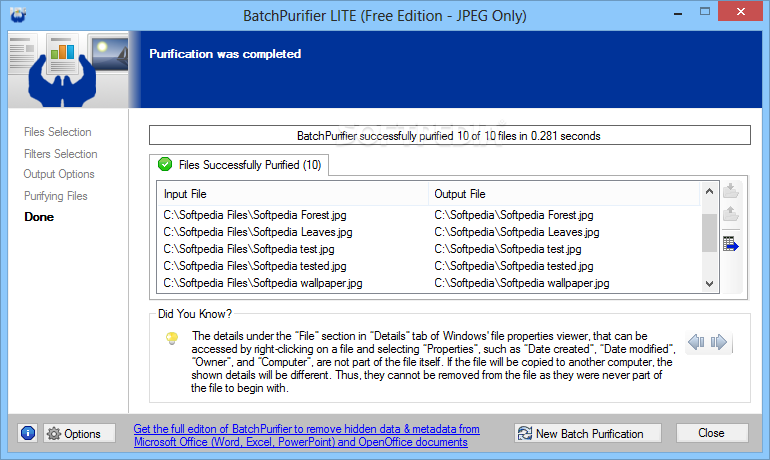The image size is (770, 460).
Task: Click scroll-down arrow of the file list
Action: pos(709,284)
